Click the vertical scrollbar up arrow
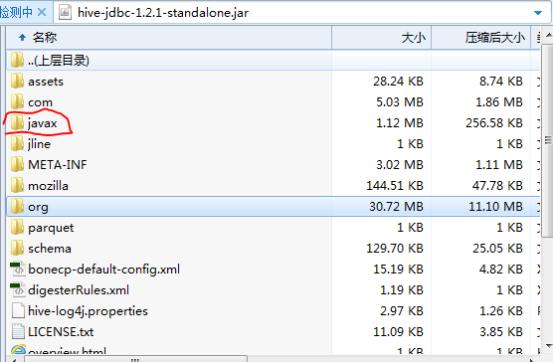 pyautogui.click(x=548, y=36)
